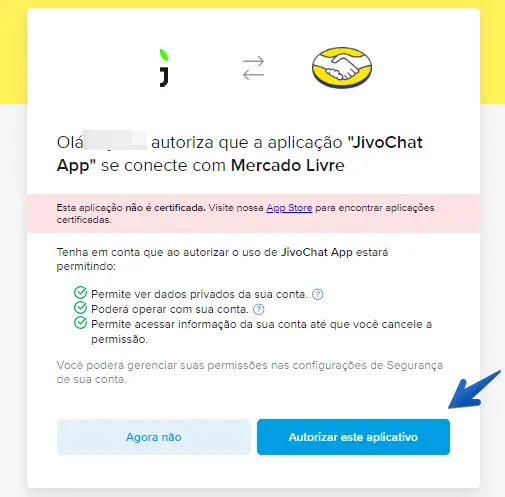Click the blurred username in greeting
The image size is (505, 497).
pos(115,141)
